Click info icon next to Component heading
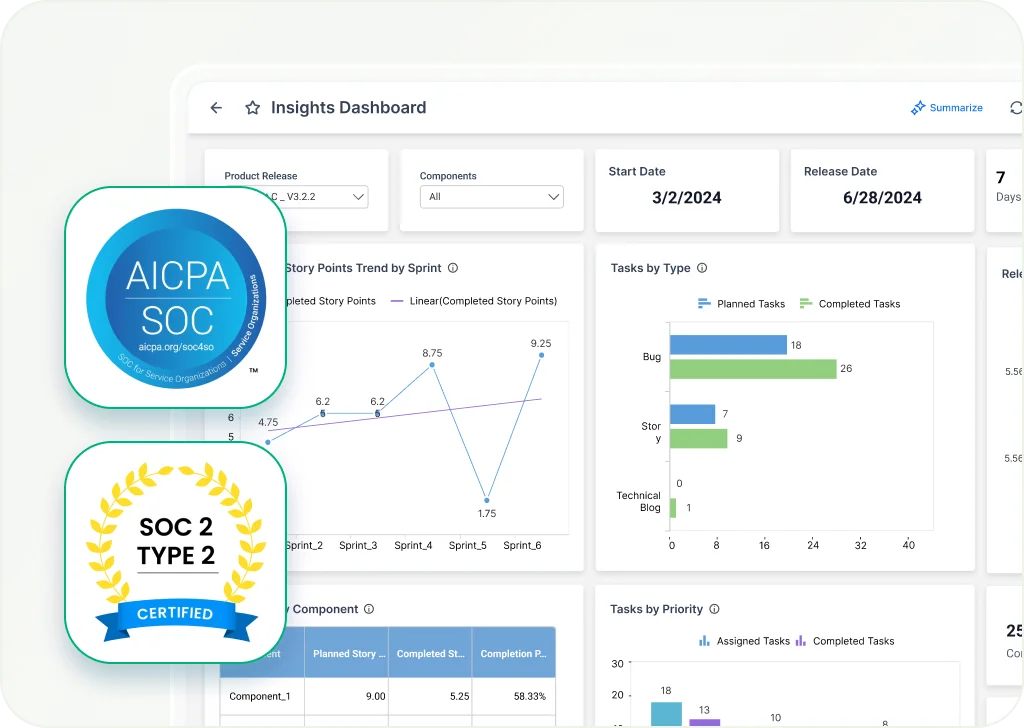 (x=369, y=609)
